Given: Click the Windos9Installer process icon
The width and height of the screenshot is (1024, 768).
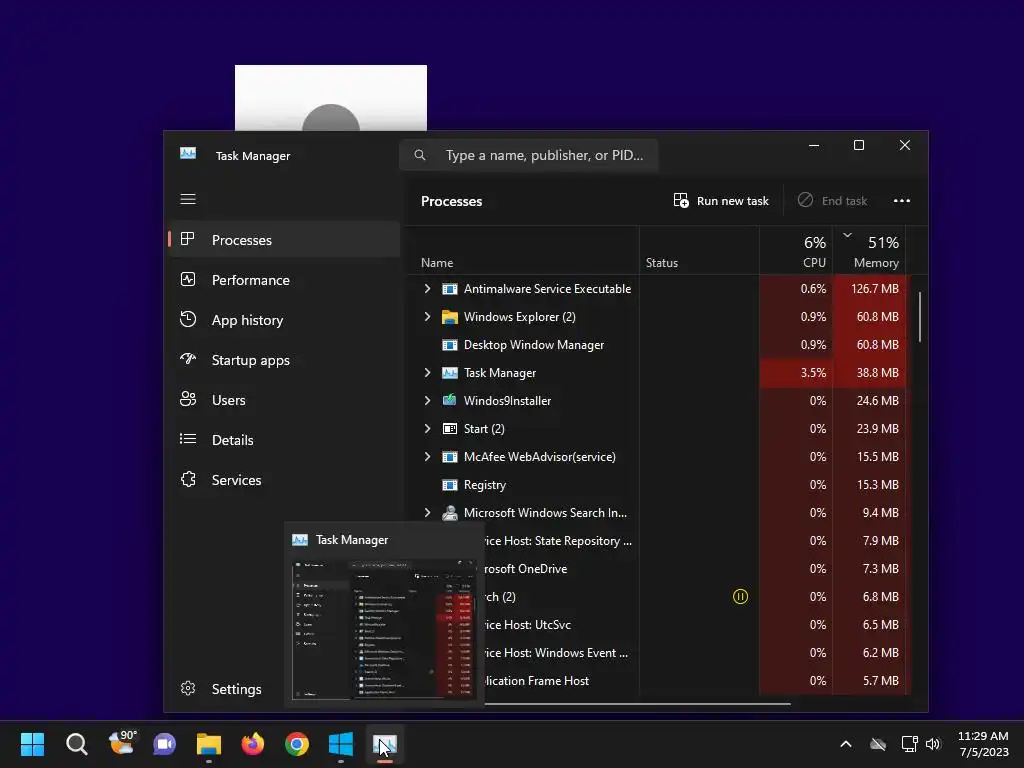Looking at the screenshot, I should click(x=449, y=400).
